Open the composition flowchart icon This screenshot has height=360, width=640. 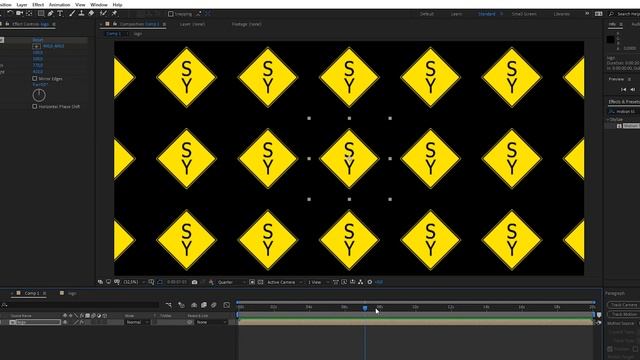point(360,282)
